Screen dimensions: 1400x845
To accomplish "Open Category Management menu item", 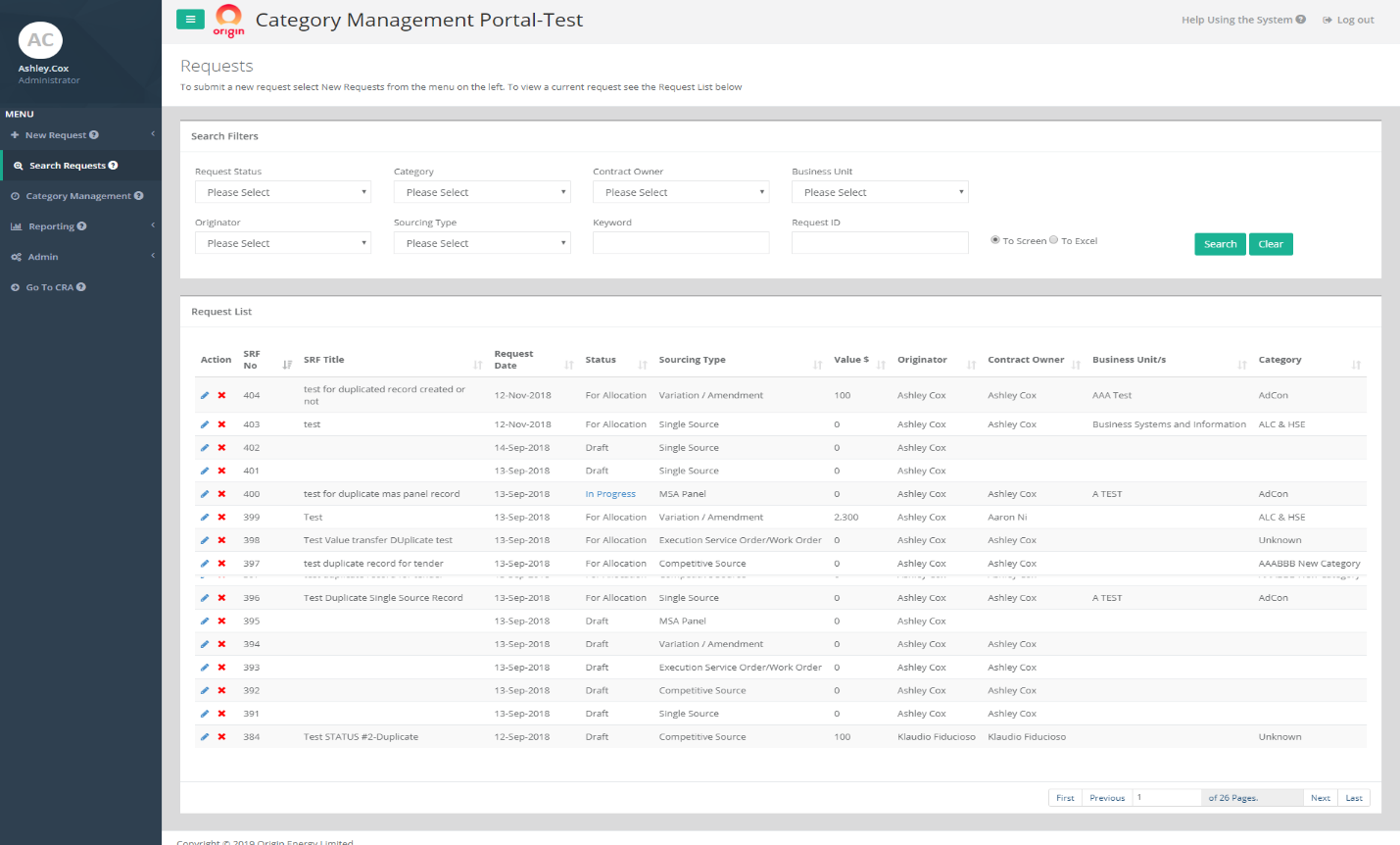I will (x=80, y=196).
